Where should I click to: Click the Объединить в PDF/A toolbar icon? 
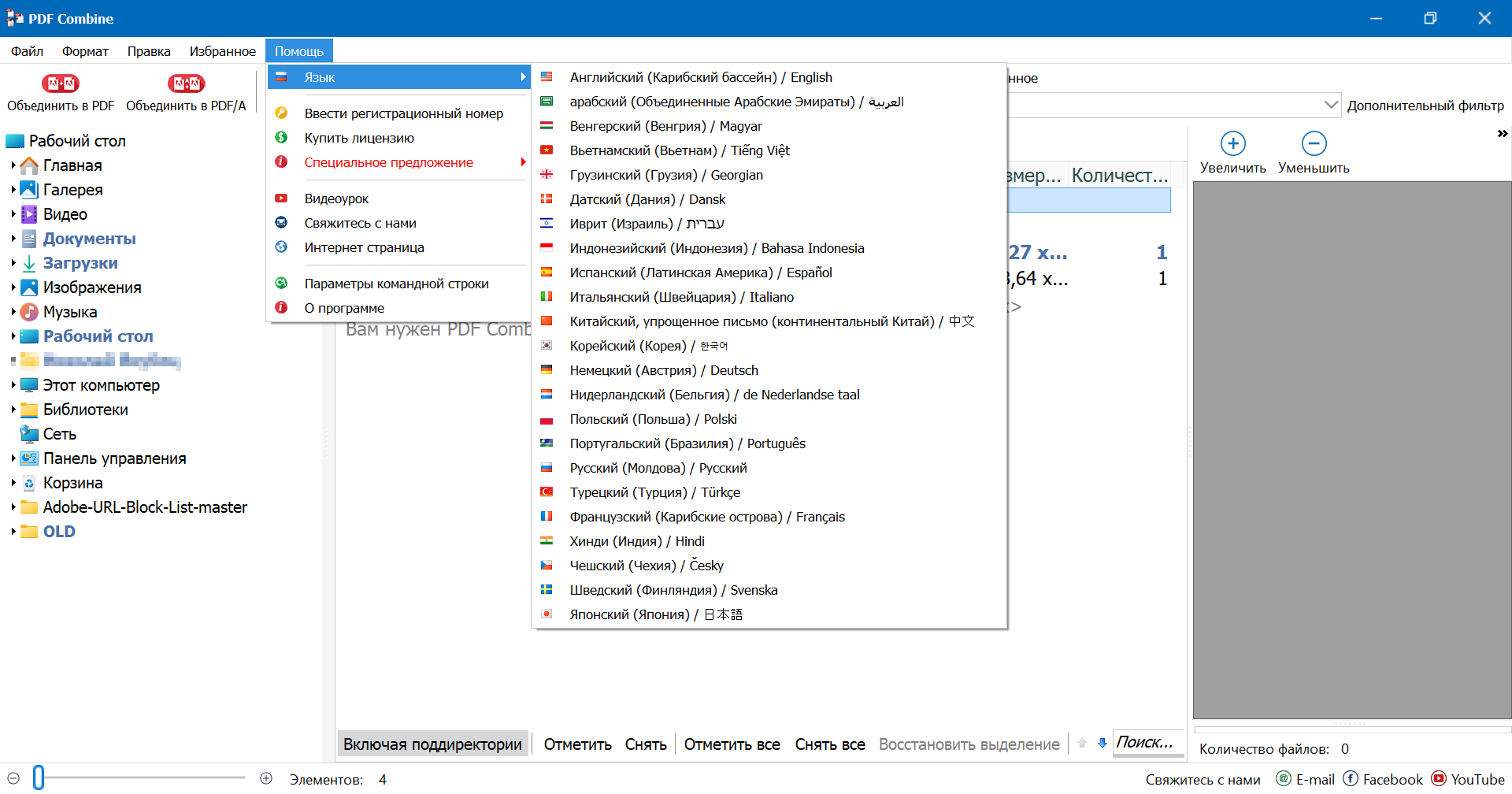point(186,83)
